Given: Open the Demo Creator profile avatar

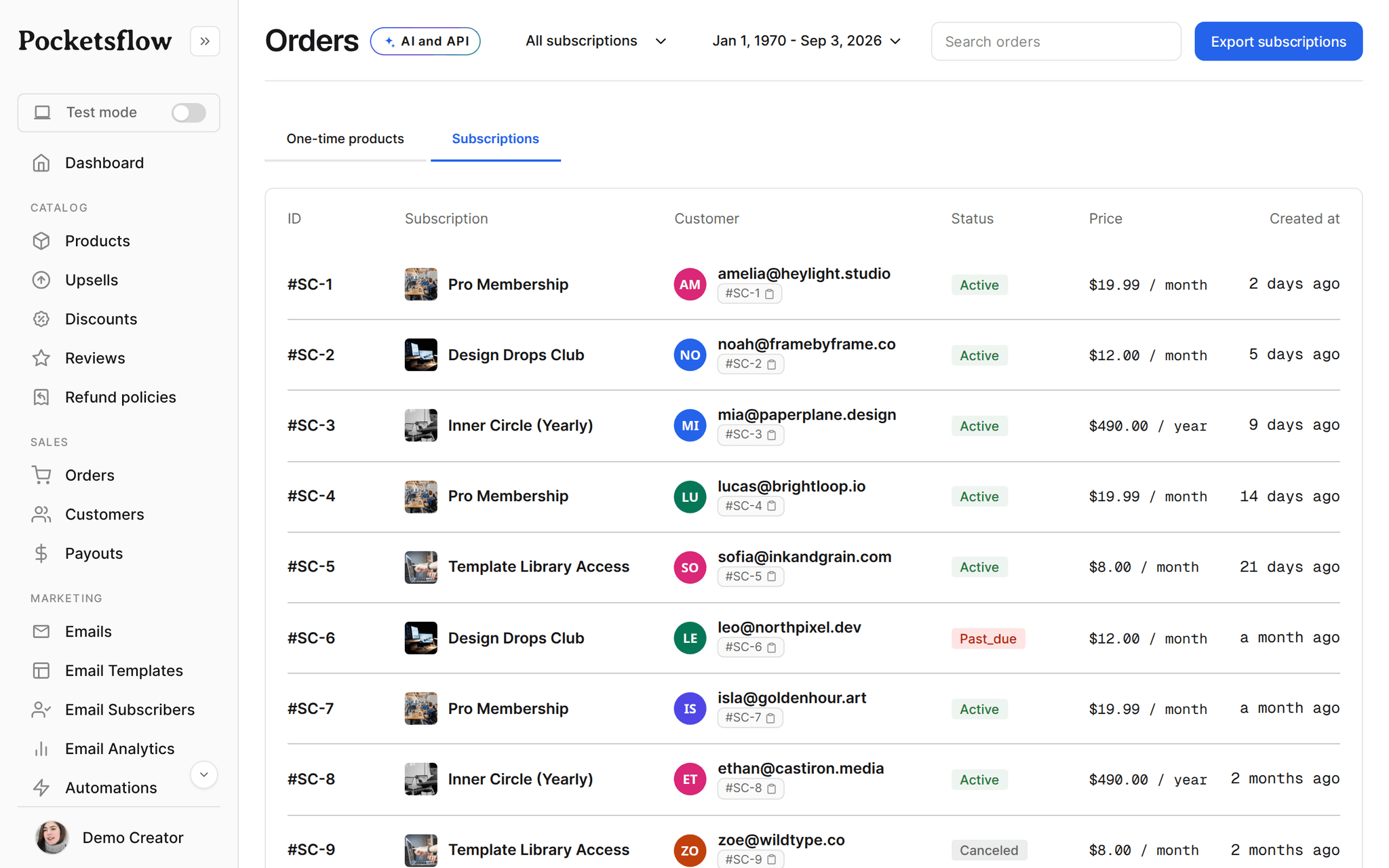Looking at the screenshot, I should click(52, 837).
